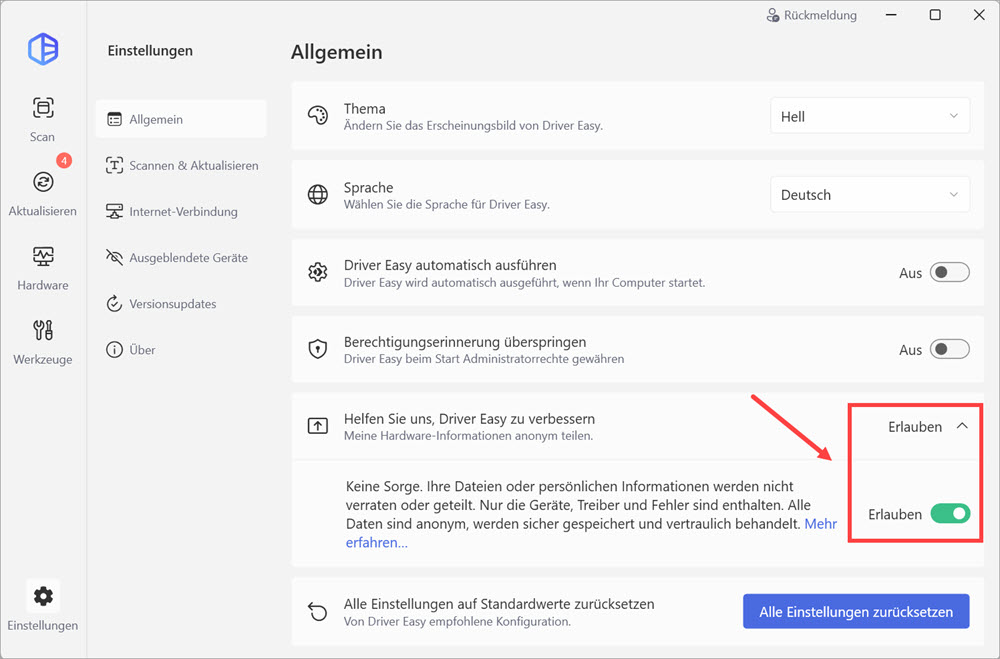Click the Einstellungen gear icon
Viewport: 1000px width, 659px height.
pos(43,596)
